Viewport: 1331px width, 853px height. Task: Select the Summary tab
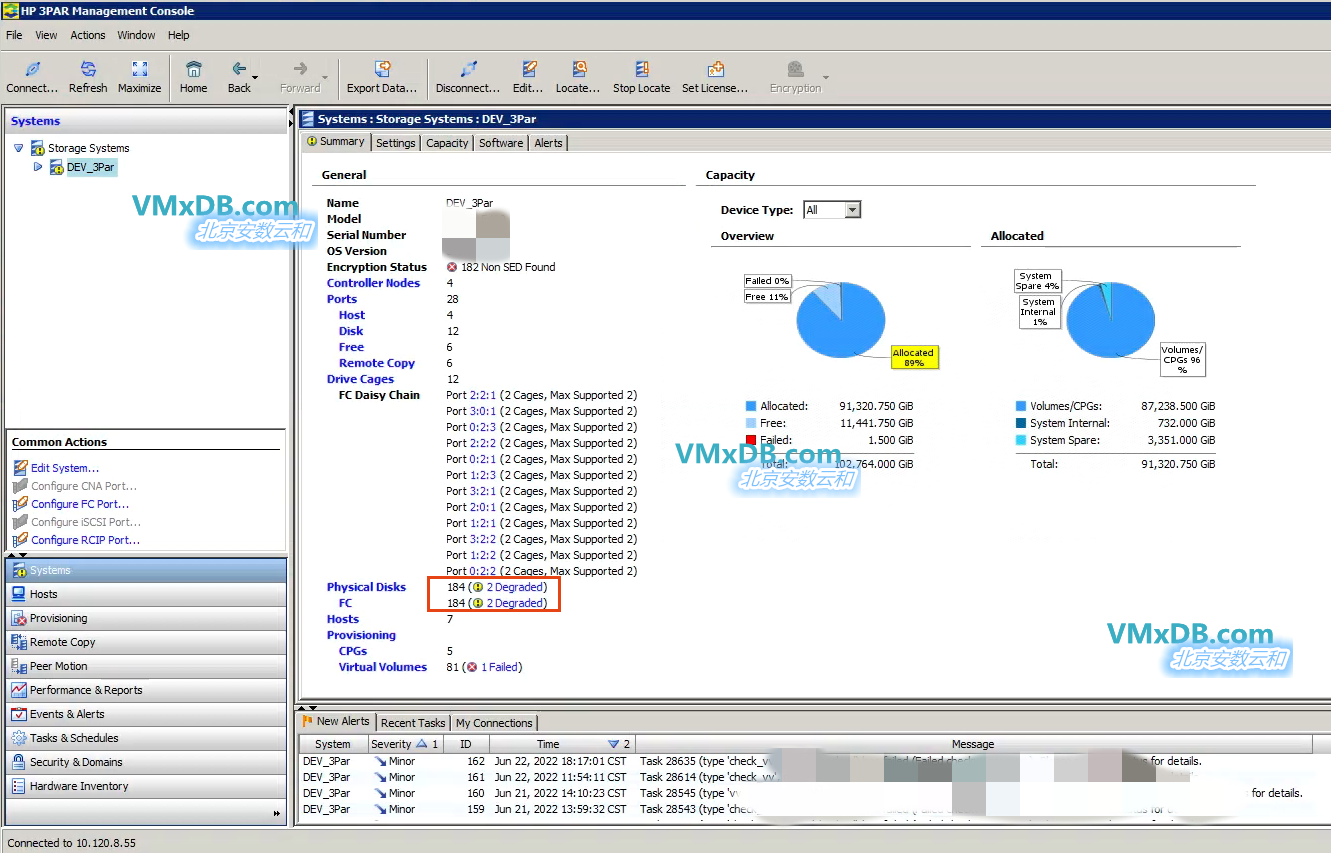click(x=335, y=142)
